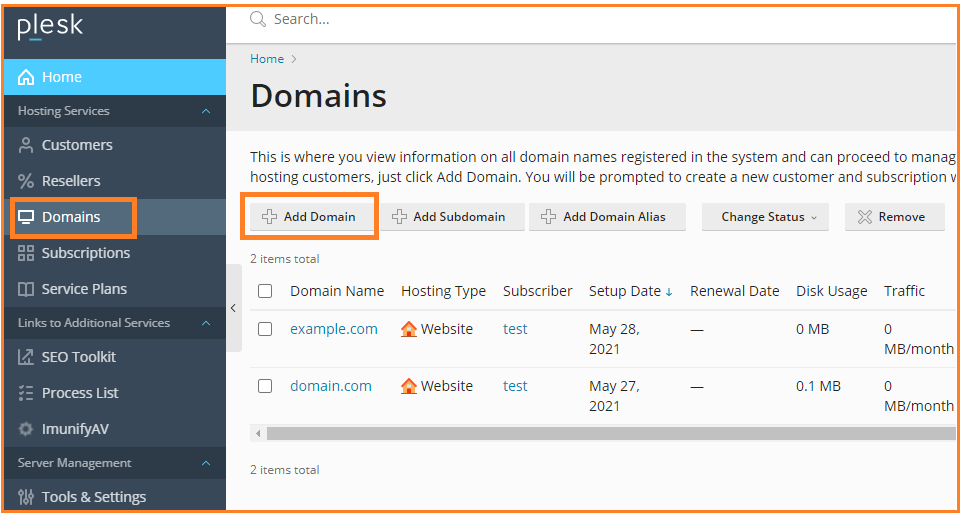The height and width of the screenshot is (525, 971).
Task: Click the plus icon on Add Domain Alias
Action: 549,216
